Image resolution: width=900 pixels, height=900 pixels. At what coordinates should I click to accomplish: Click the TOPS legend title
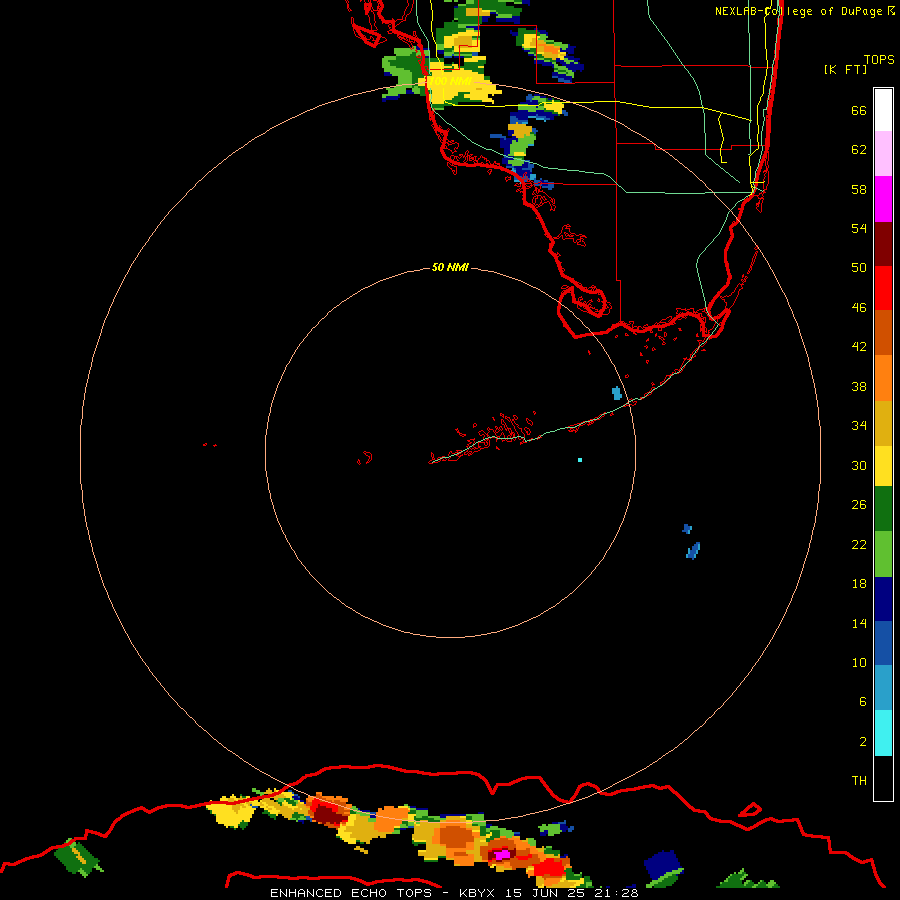[x=879, y=59]
